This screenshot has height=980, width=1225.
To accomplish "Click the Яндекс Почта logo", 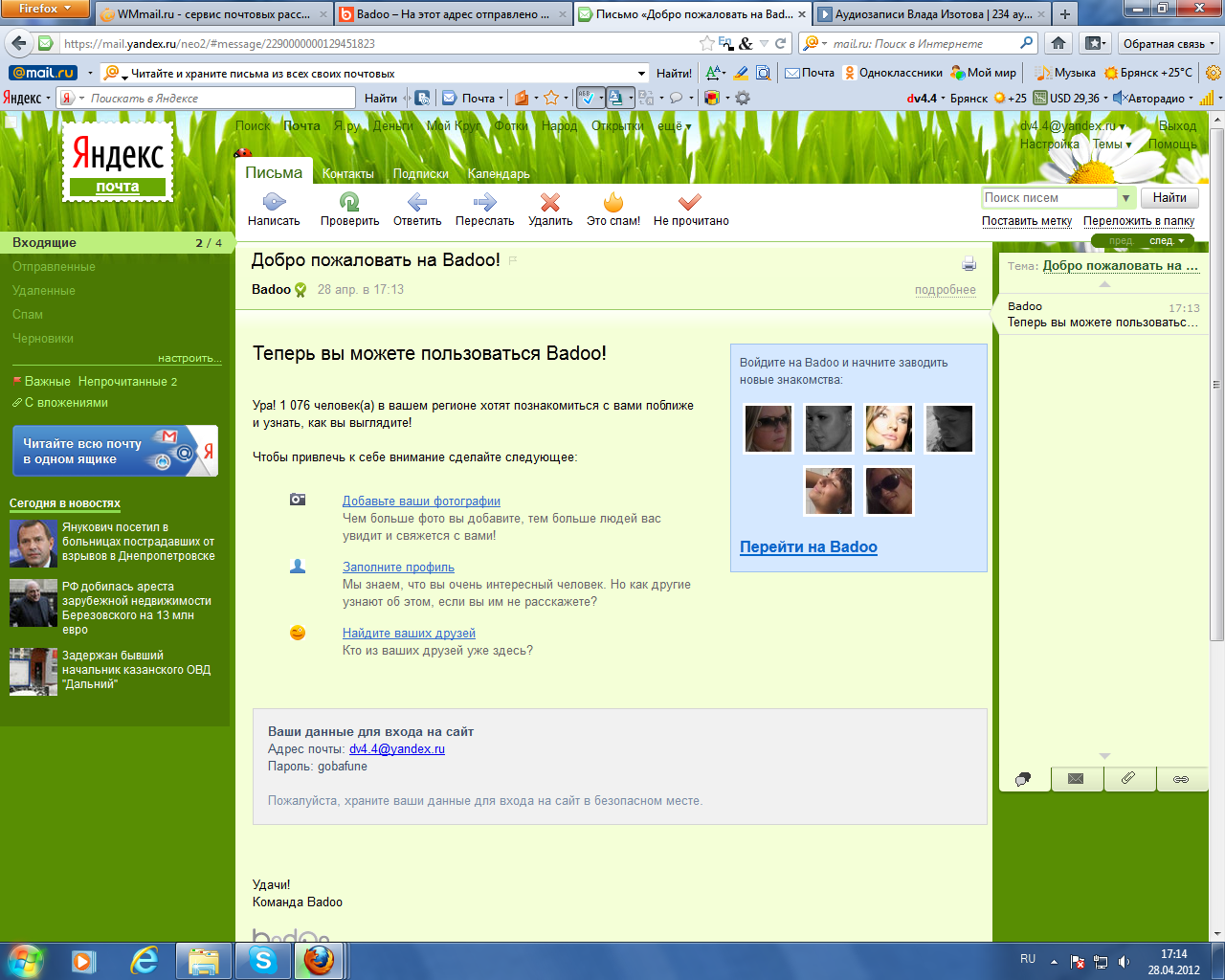I will [x=118, y=162].
